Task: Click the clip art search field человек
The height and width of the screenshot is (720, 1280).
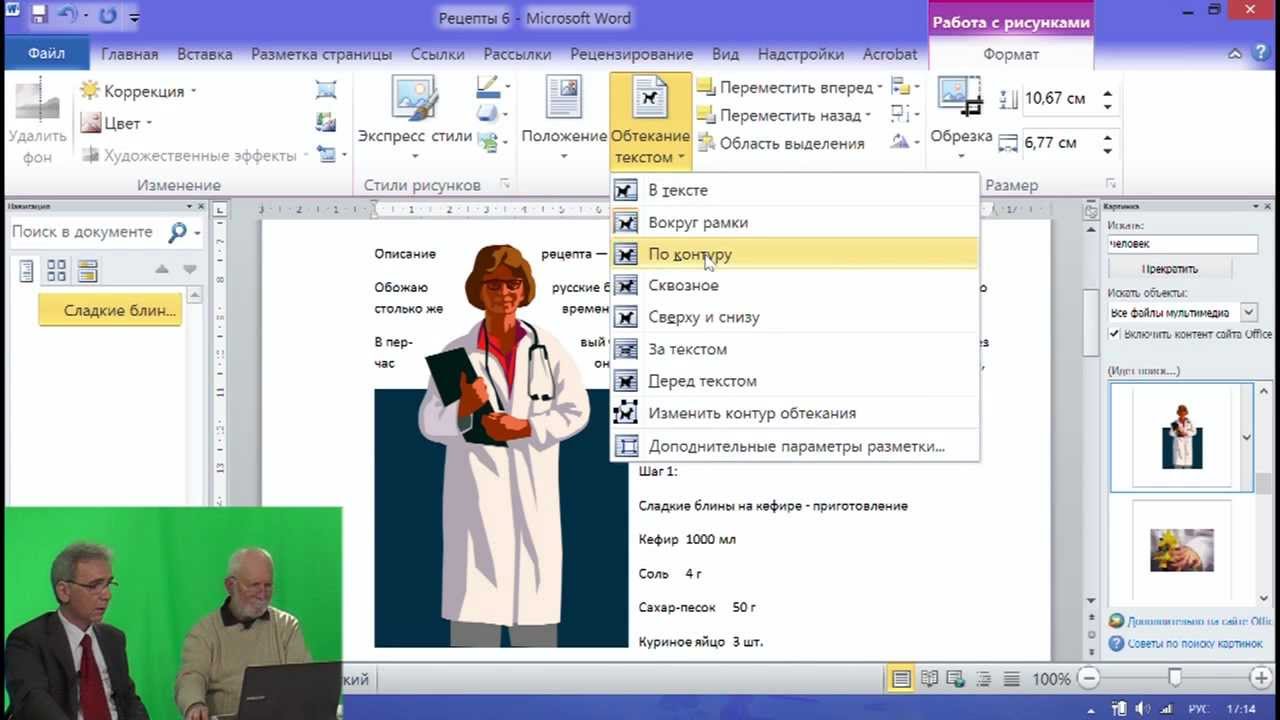Action: (1183, 244)
